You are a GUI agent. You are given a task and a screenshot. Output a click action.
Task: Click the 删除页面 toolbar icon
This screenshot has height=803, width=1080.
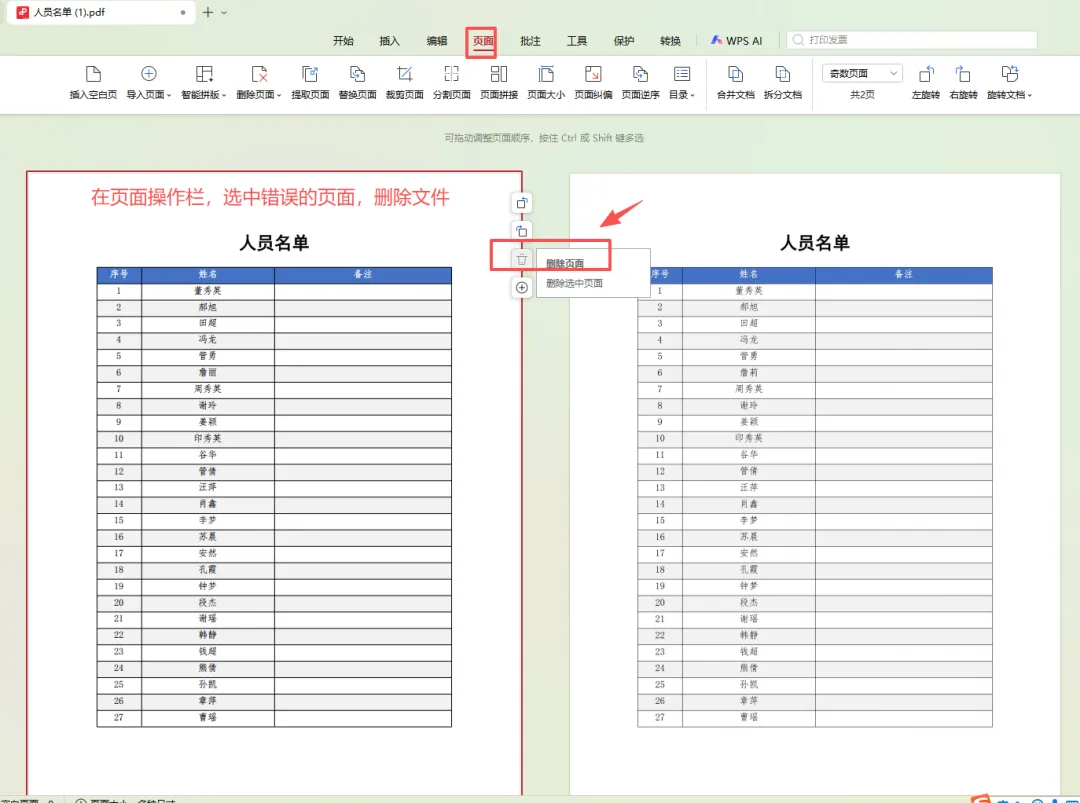[x=259, y=74]
